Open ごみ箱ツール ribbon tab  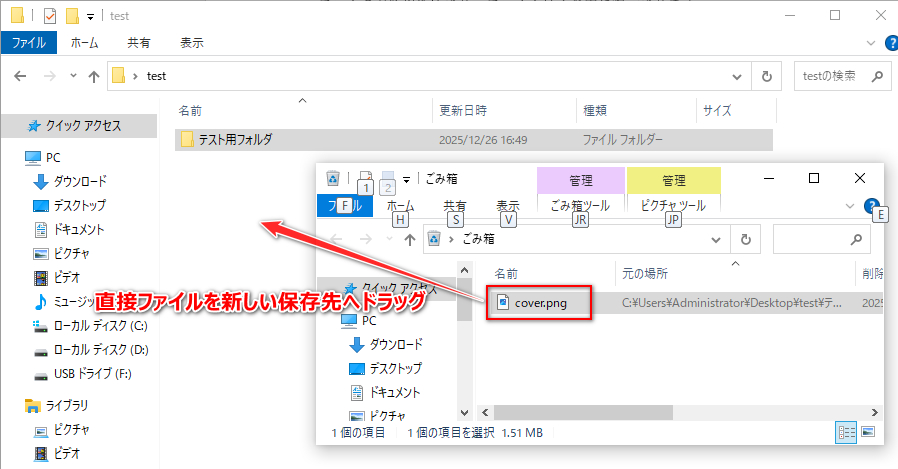(580, 206)
